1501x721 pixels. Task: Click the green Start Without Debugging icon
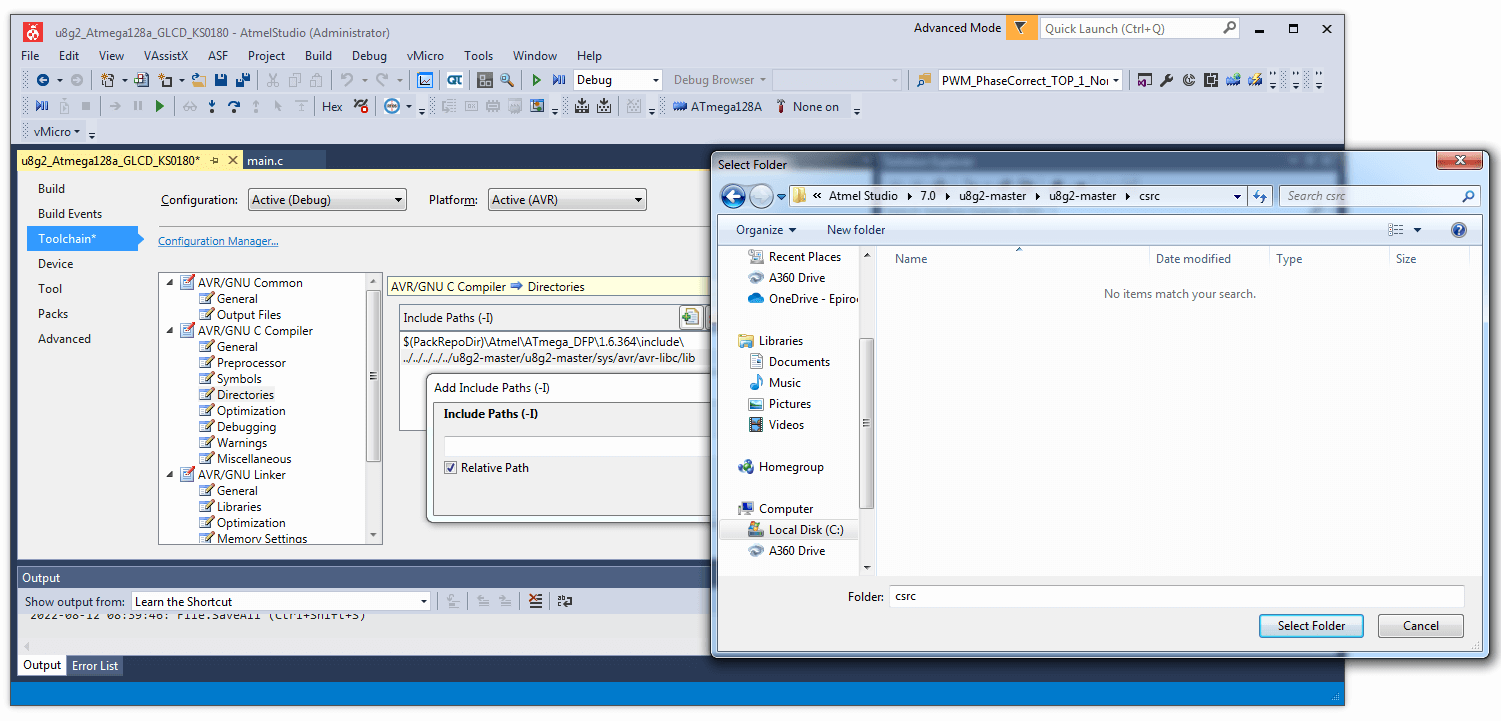[x=536, y=80]
